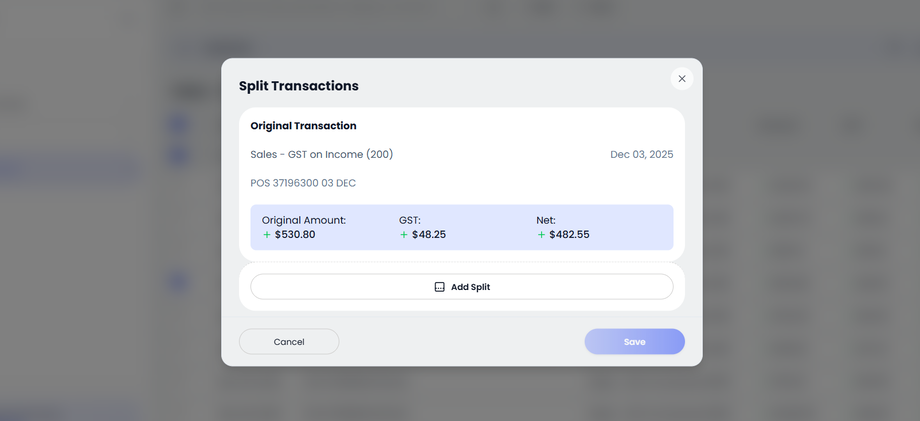
Task: Click the Original Amount label
Action: click(x=304, y=220)
